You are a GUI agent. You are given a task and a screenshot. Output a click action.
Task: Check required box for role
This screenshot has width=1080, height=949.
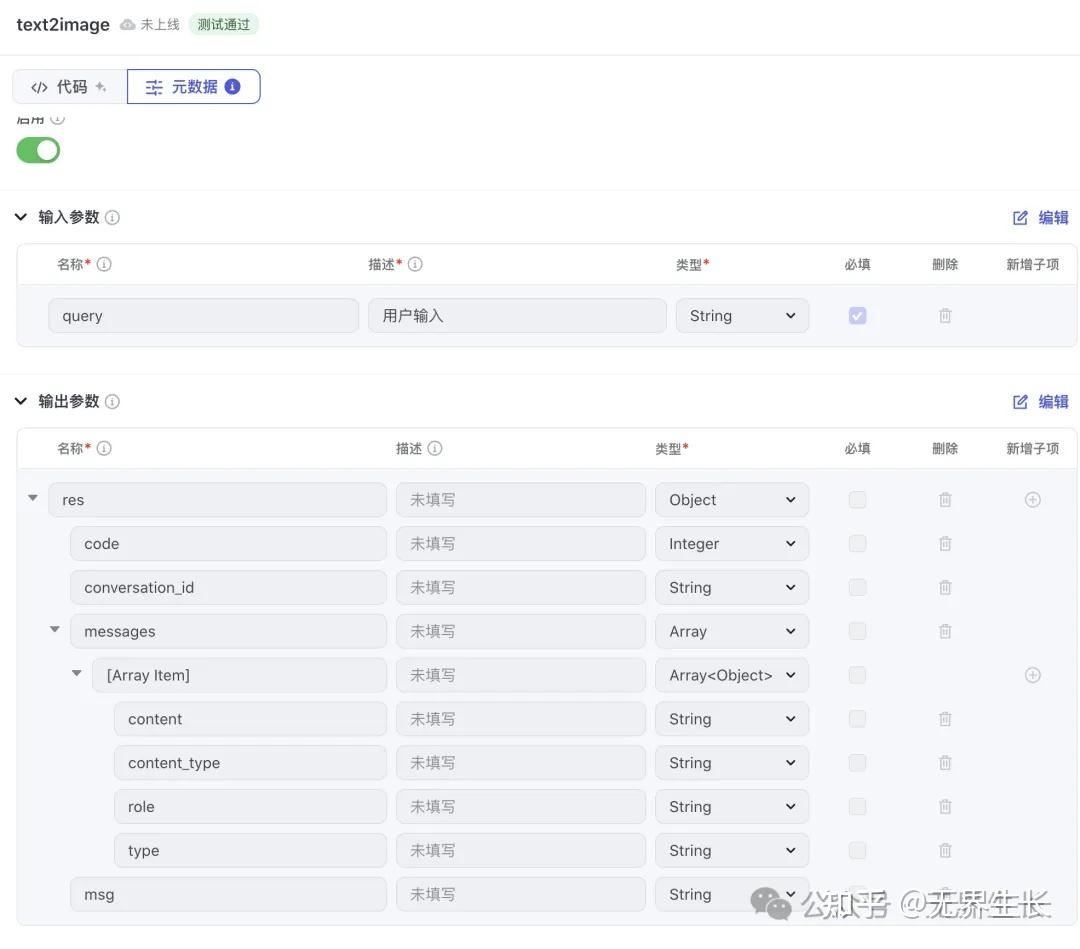pos(858,806)
